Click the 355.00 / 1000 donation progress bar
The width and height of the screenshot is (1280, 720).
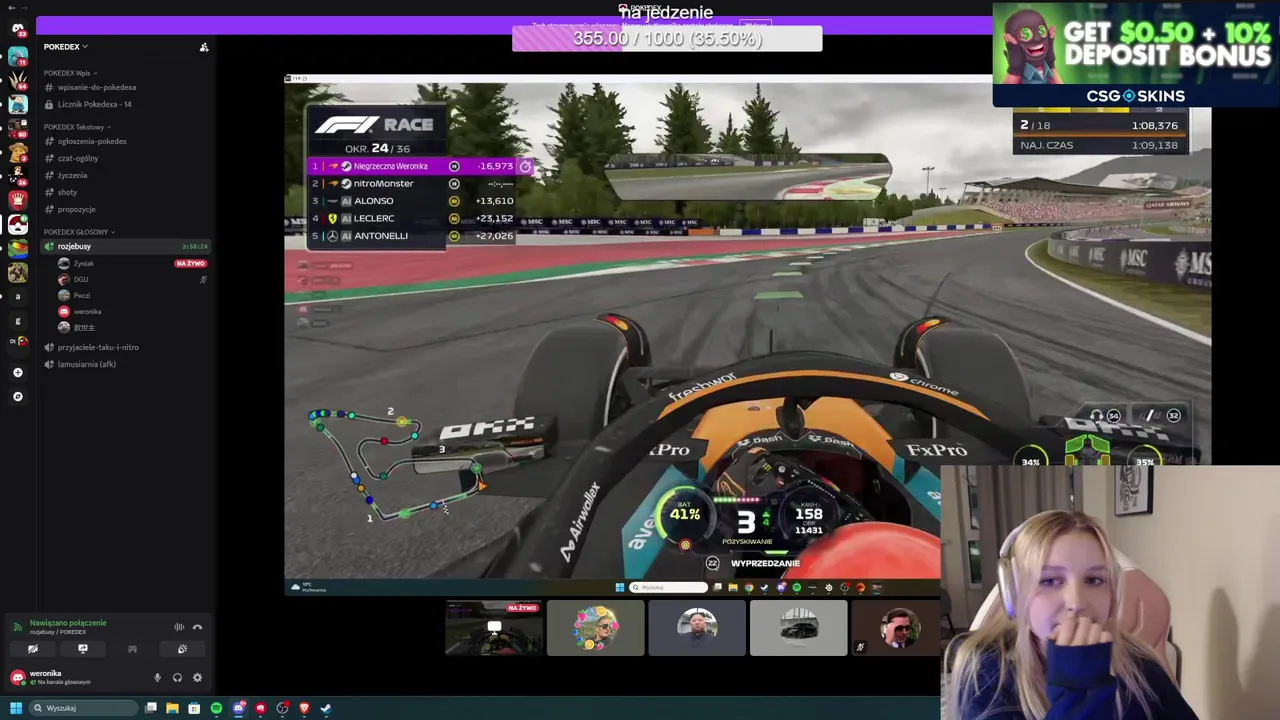[x=667, y=39]
